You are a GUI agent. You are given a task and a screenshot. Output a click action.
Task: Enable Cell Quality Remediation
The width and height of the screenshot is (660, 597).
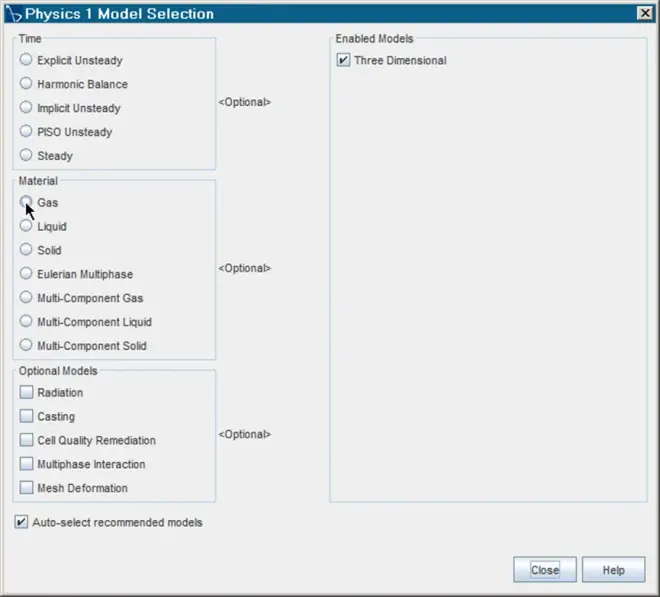pyautogui.click(x=26, y=440)
